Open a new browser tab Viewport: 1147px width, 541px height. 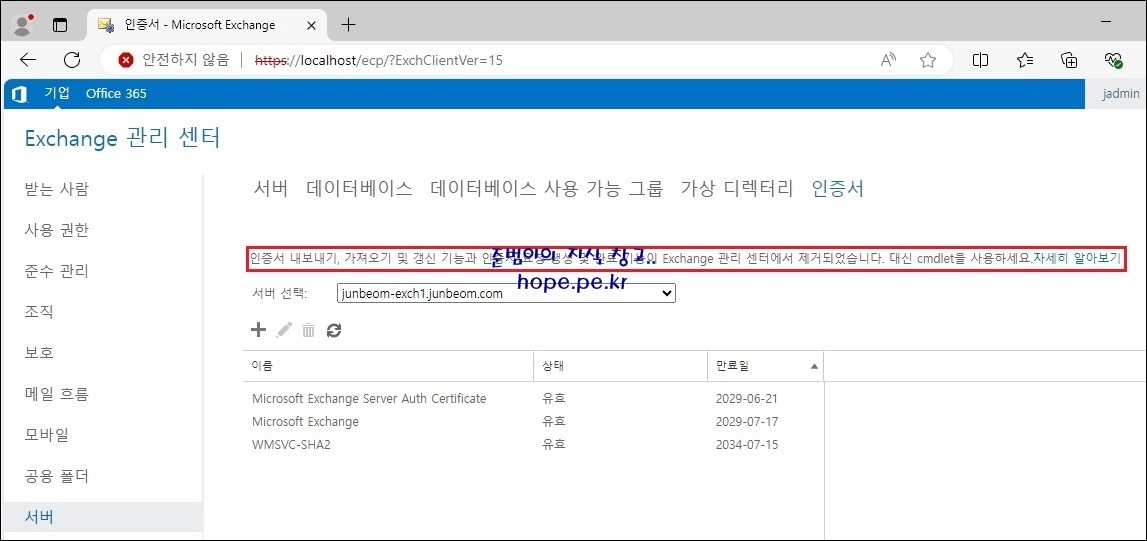point(349,25)
